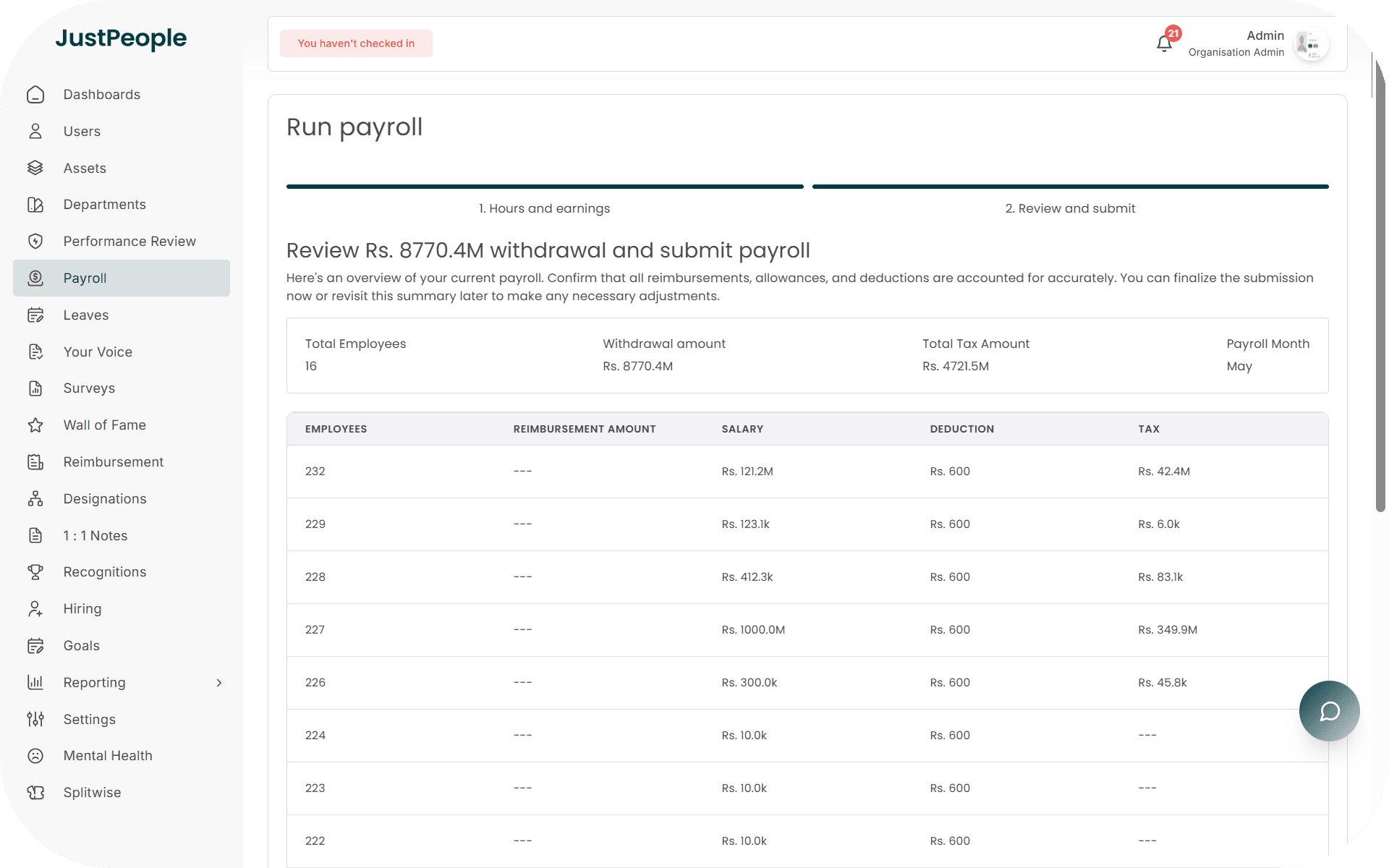This screenshot has width=1389, height=868.
Task: Open Dashboards menu item
Action: click(122, 95)
